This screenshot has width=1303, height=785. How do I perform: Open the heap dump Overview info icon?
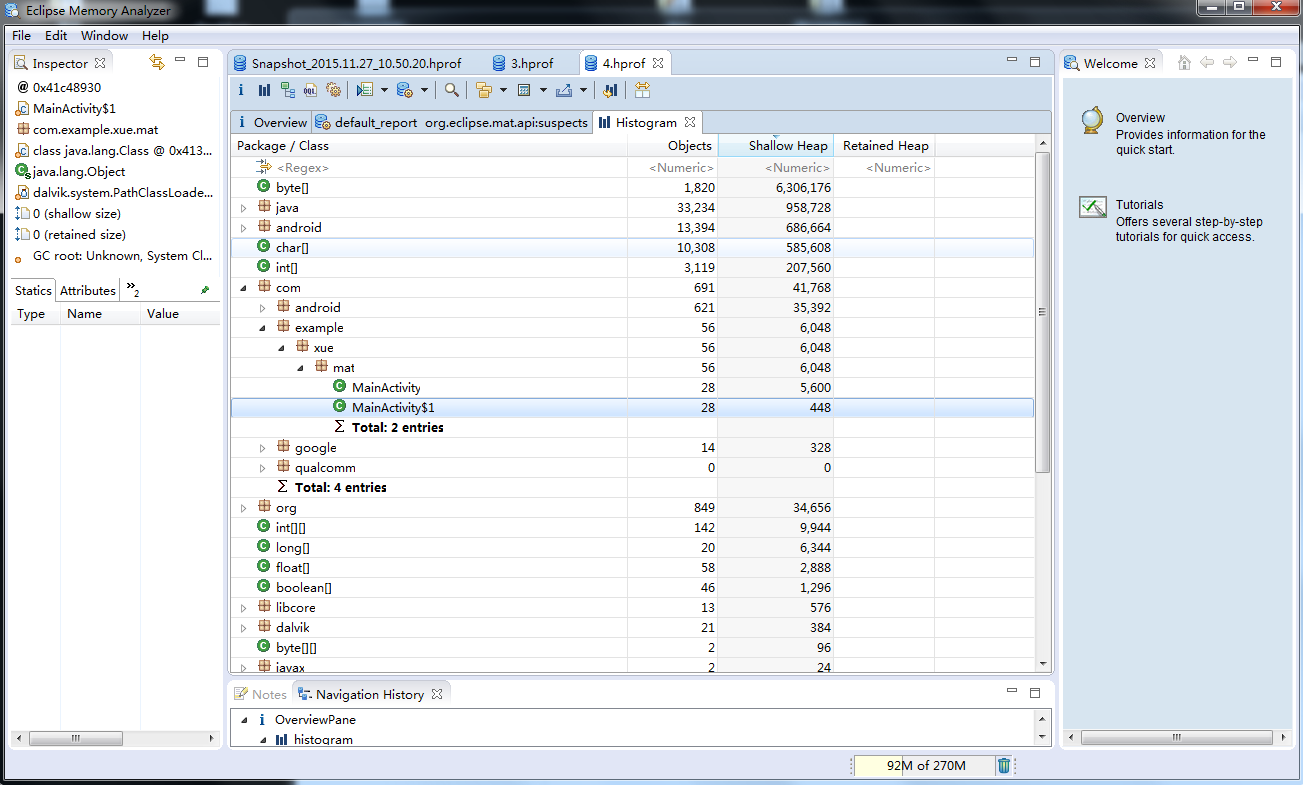point(241,90)
